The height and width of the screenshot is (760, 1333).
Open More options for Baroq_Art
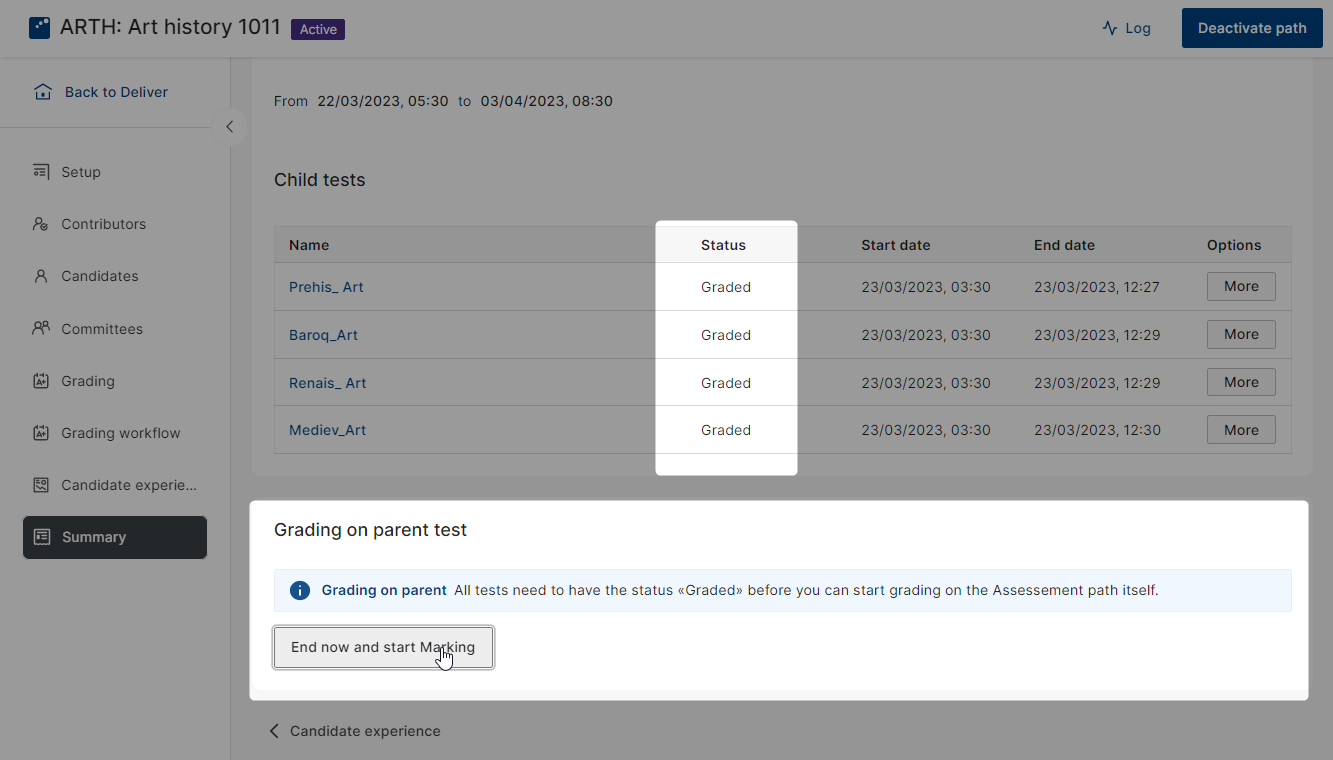pyautogui.click(x=1240, y=335)
